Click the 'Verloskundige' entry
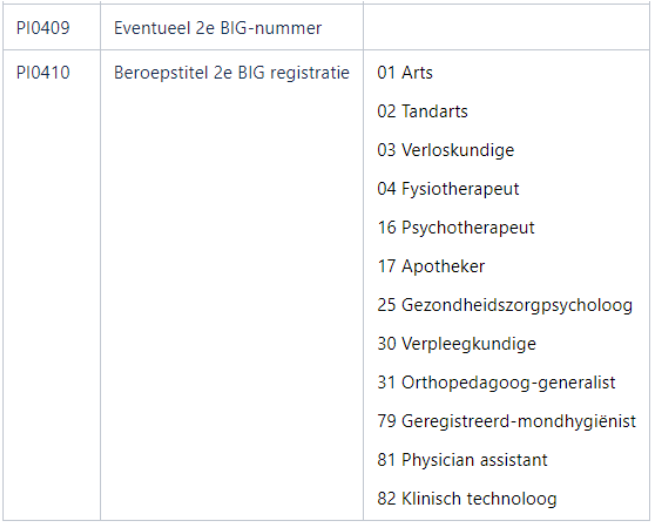Viewport: 653px width, 524px height. [458, 150]
